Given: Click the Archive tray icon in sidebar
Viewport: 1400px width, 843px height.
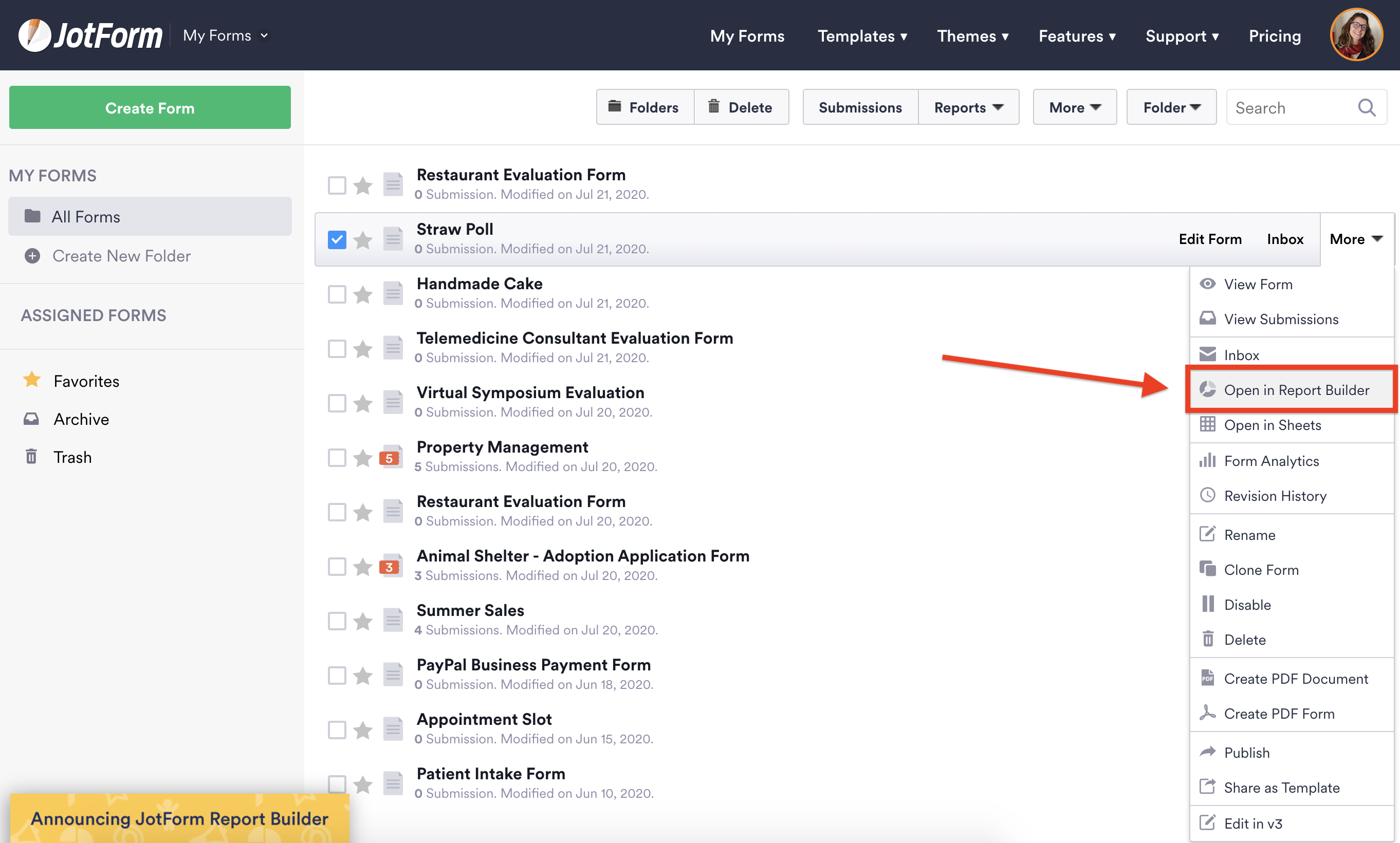Looking at the screenshot, I should point(31,419).
